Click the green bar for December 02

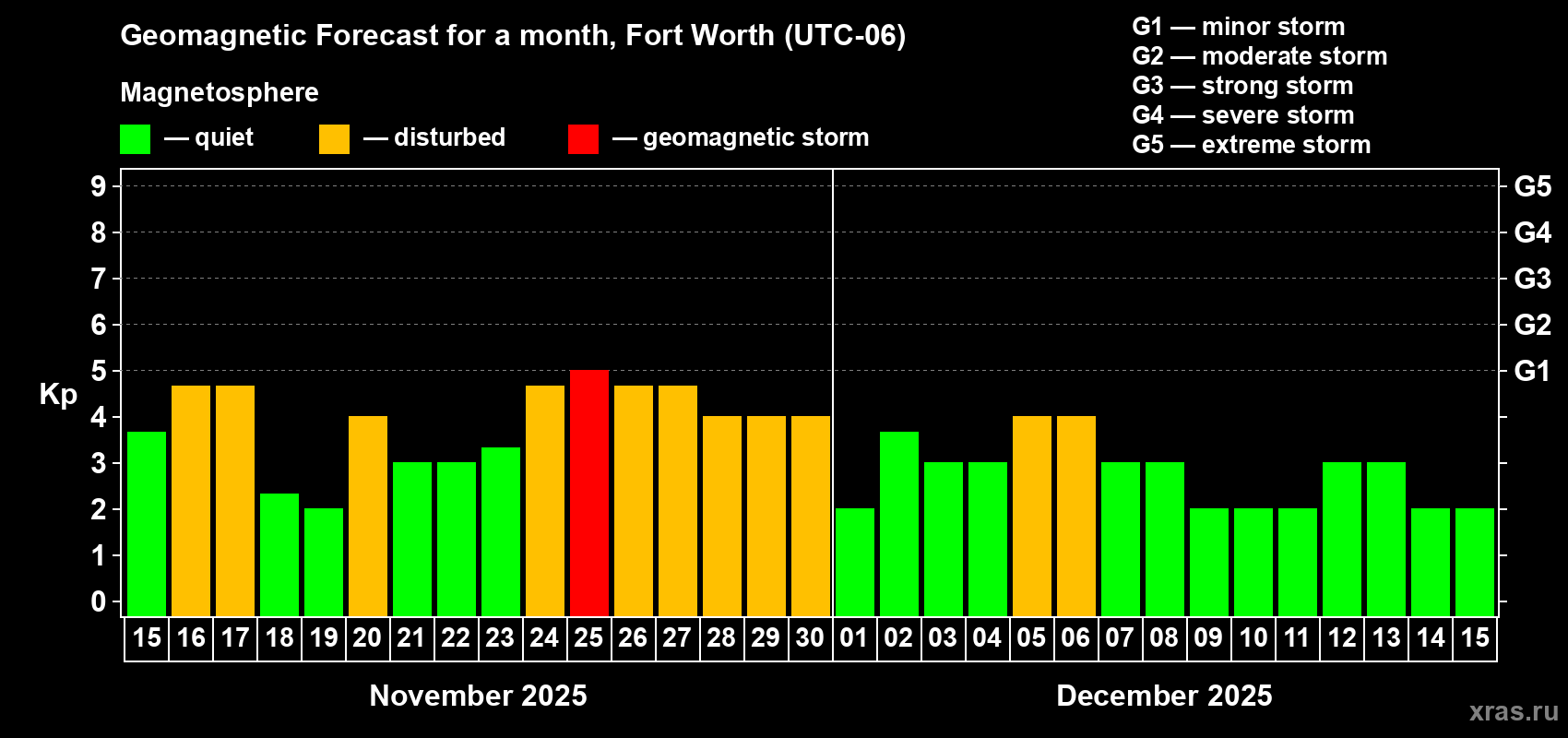click(x=899, y=524)
